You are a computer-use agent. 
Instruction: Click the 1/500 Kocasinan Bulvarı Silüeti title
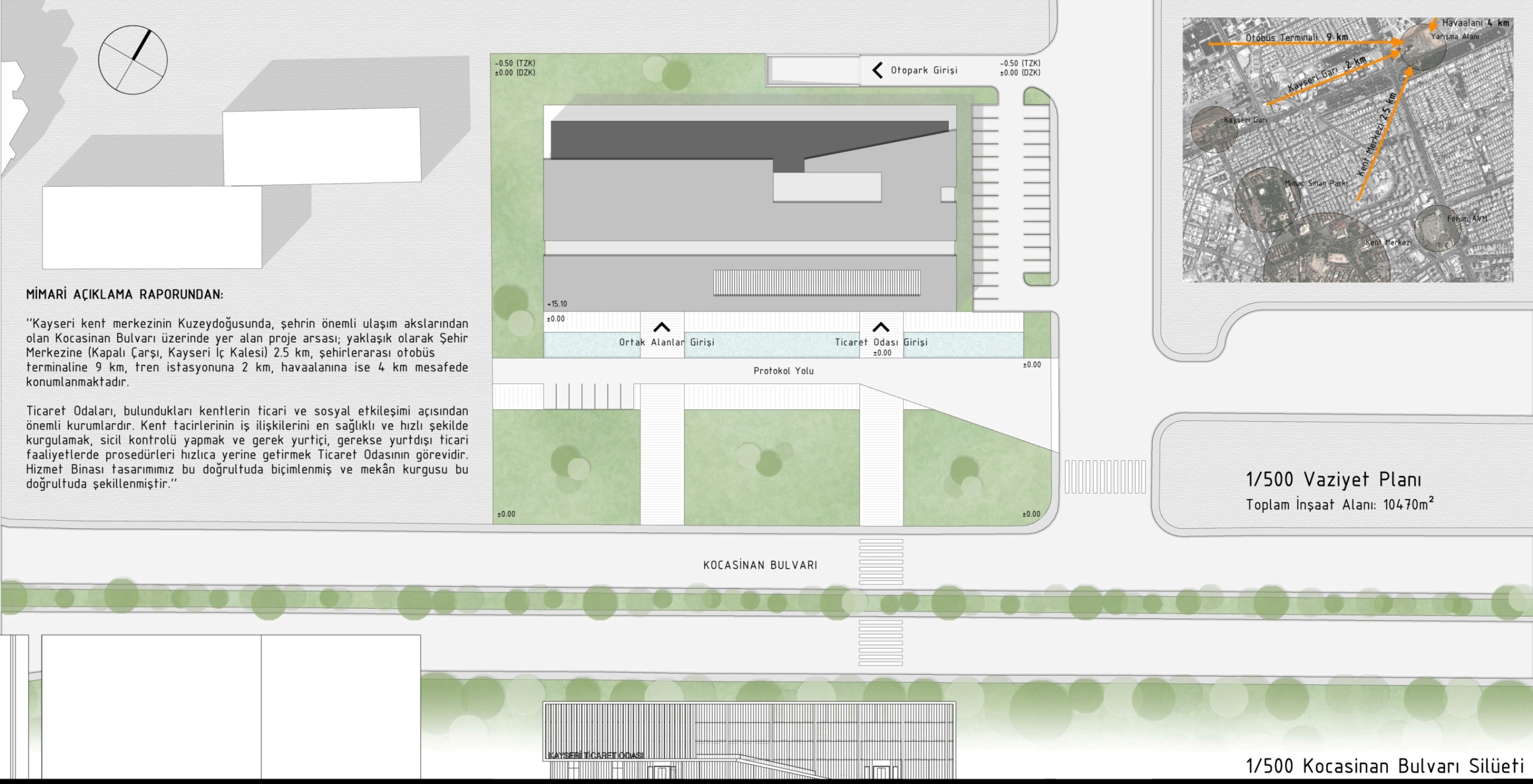(x=1384, y=766)
